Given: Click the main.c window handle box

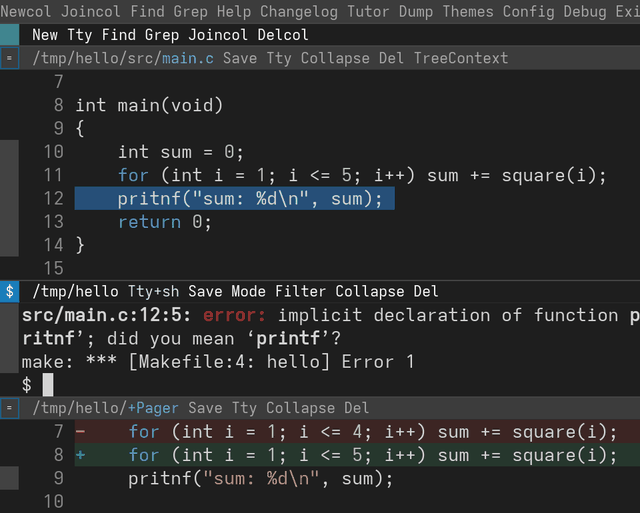Looking at the screenshot, I should (x=9, y=58).
